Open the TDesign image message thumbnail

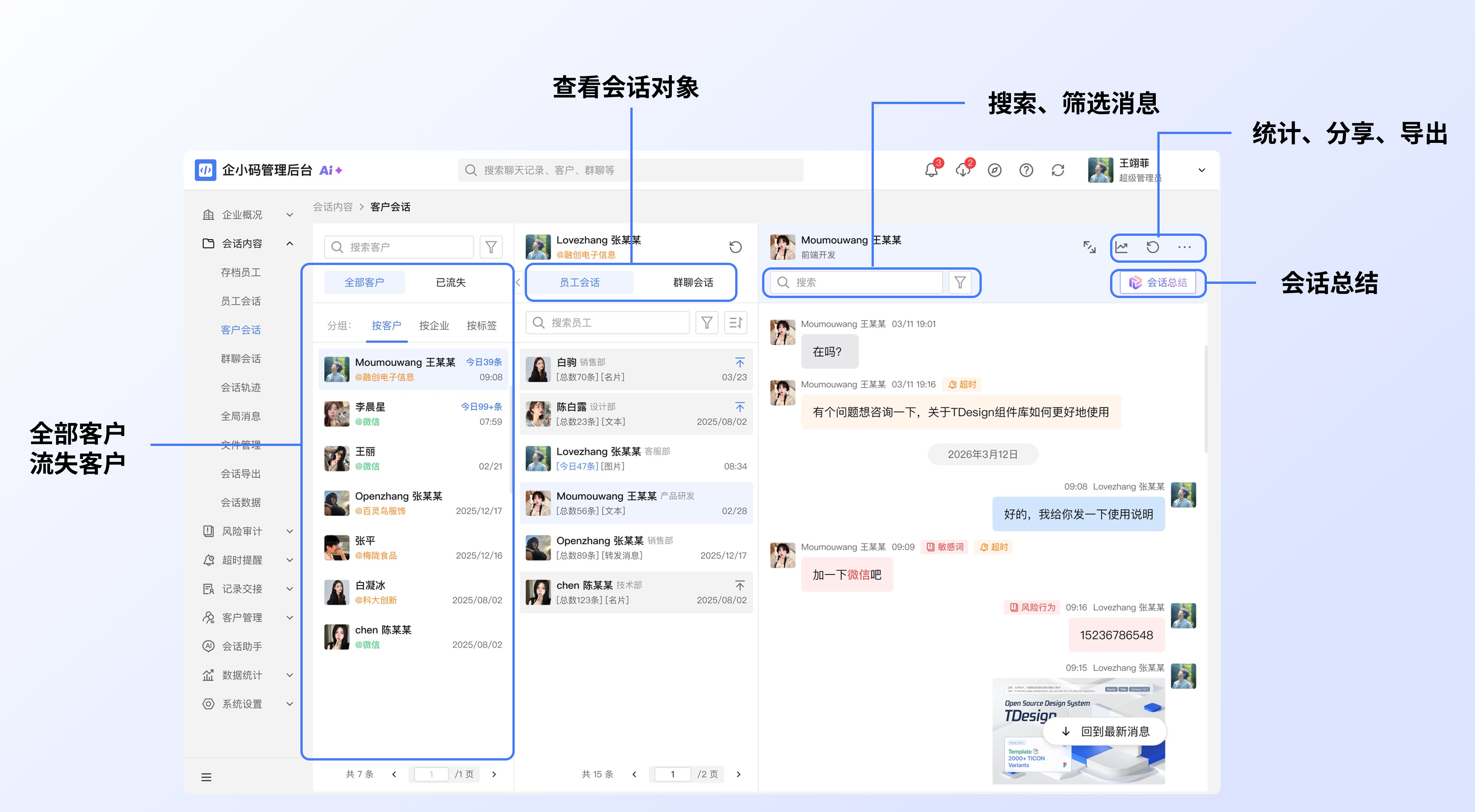point(1079,731)
